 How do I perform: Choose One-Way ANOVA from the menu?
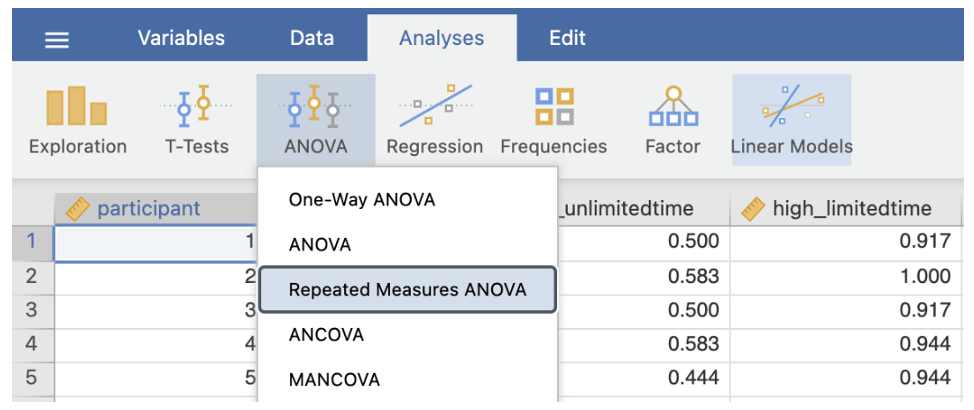[x=362, y=200]
